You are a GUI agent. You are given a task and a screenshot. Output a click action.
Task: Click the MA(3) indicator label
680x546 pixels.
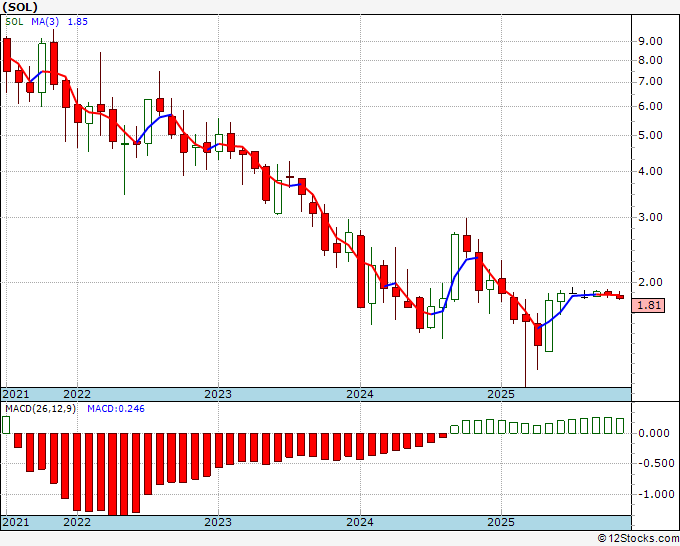click(x=45, y=22)
